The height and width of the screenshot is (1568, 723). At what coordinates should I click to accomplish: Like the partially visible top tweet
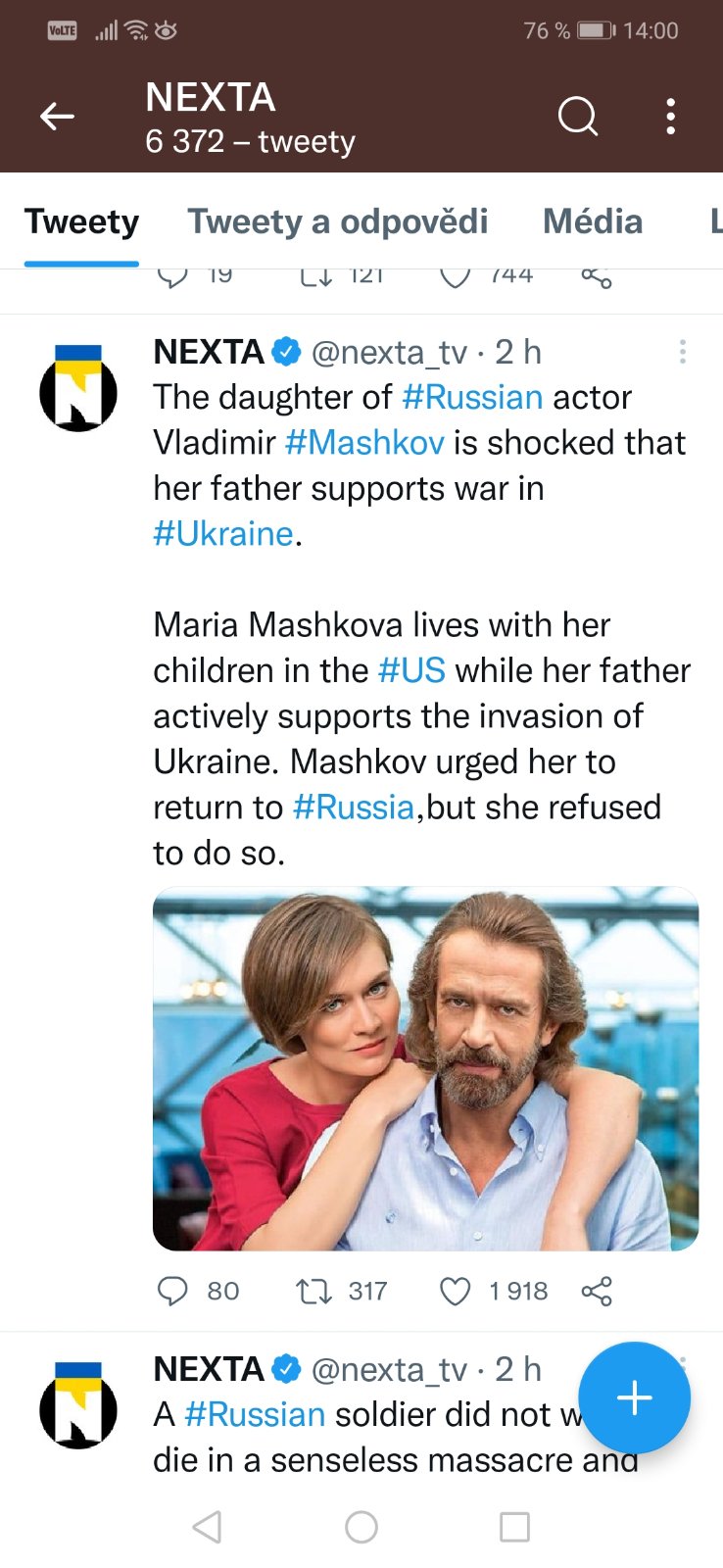click(455, 277)
